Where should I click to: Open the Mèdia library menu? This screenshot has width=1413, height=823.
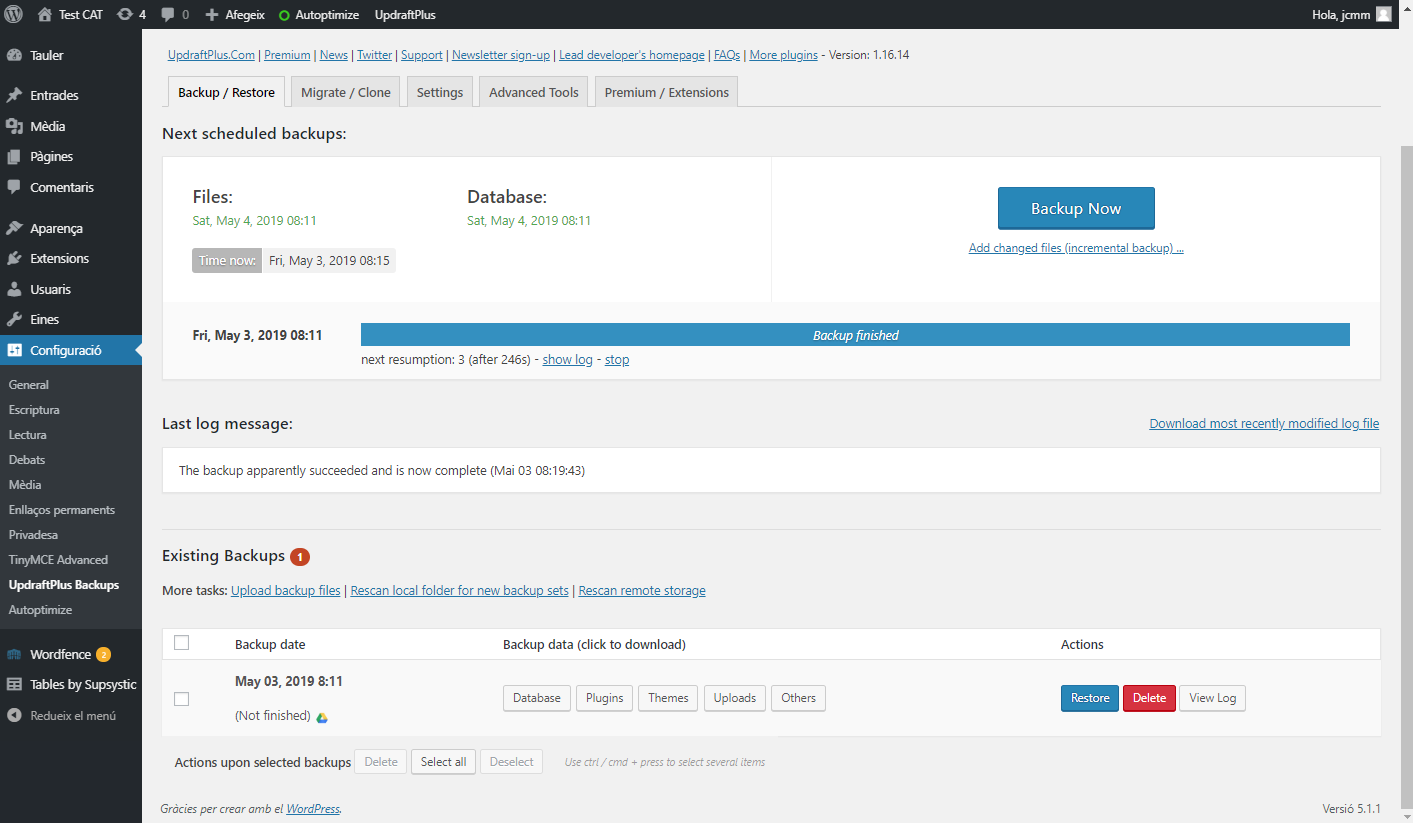[x=71, y=126]
